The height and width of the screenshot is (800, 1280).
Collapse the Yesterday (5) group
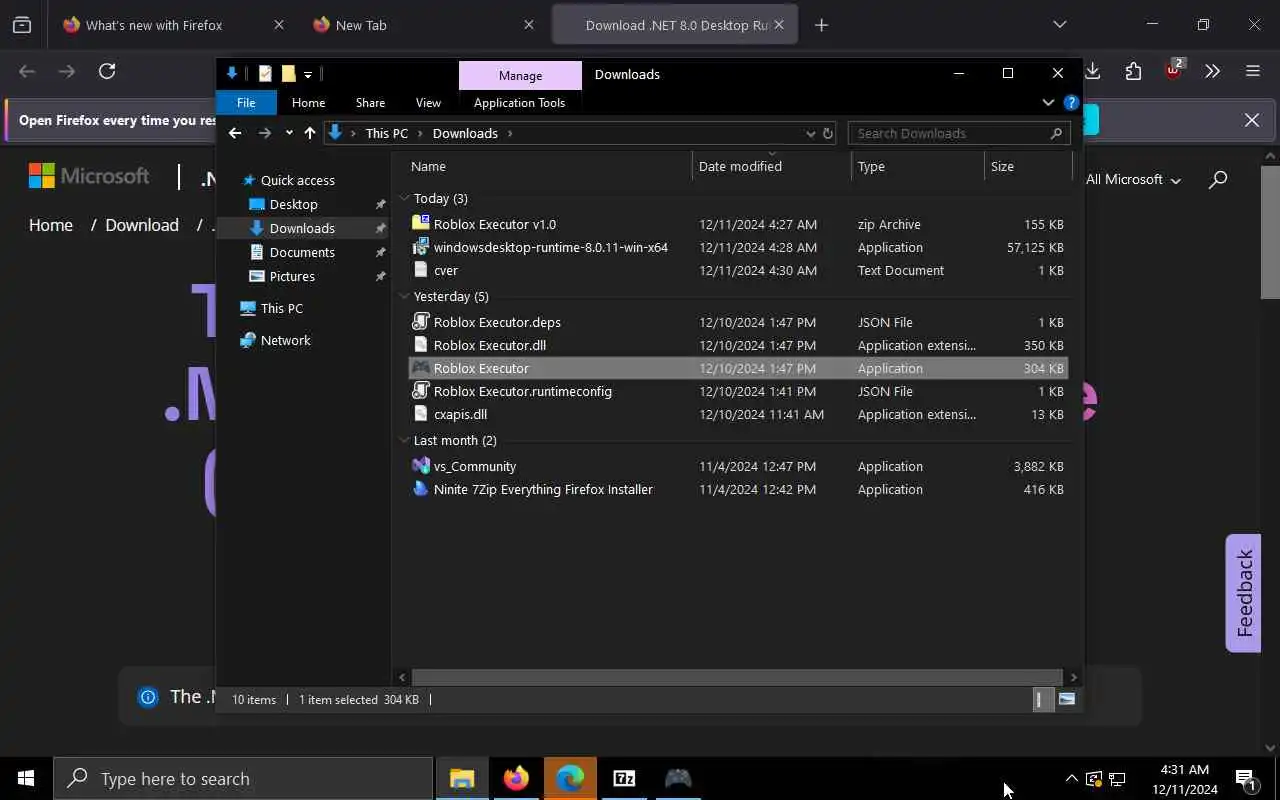pos(405,296)
